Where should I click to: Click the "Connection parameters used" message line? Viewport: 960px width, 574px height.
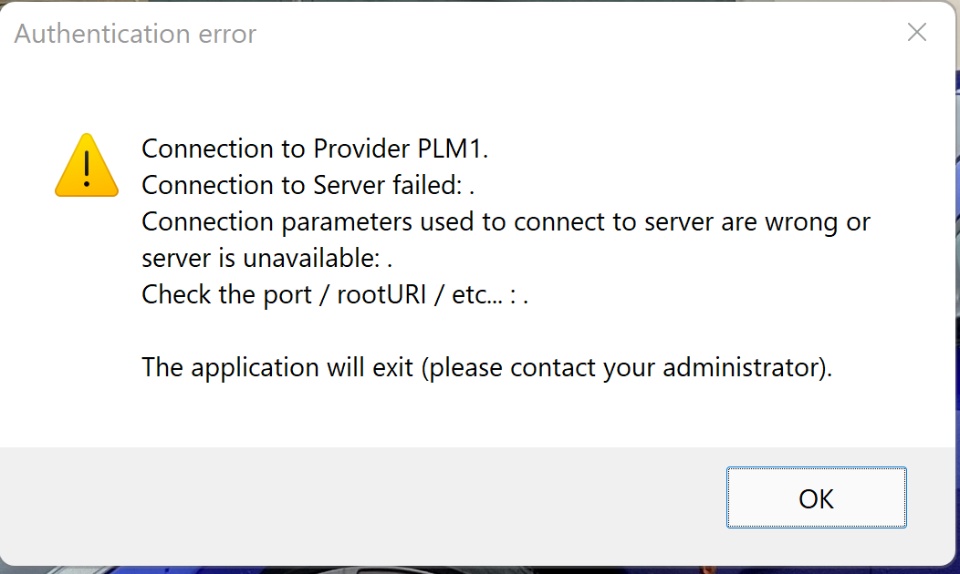point(505,221)
